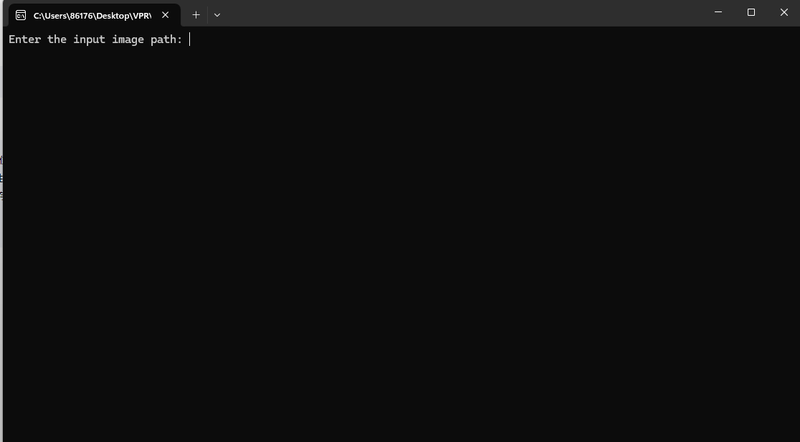Close the C:\Users\86176\Desktop\VPR tab
This screenshot has width=800, height=442.
point(165,15)
